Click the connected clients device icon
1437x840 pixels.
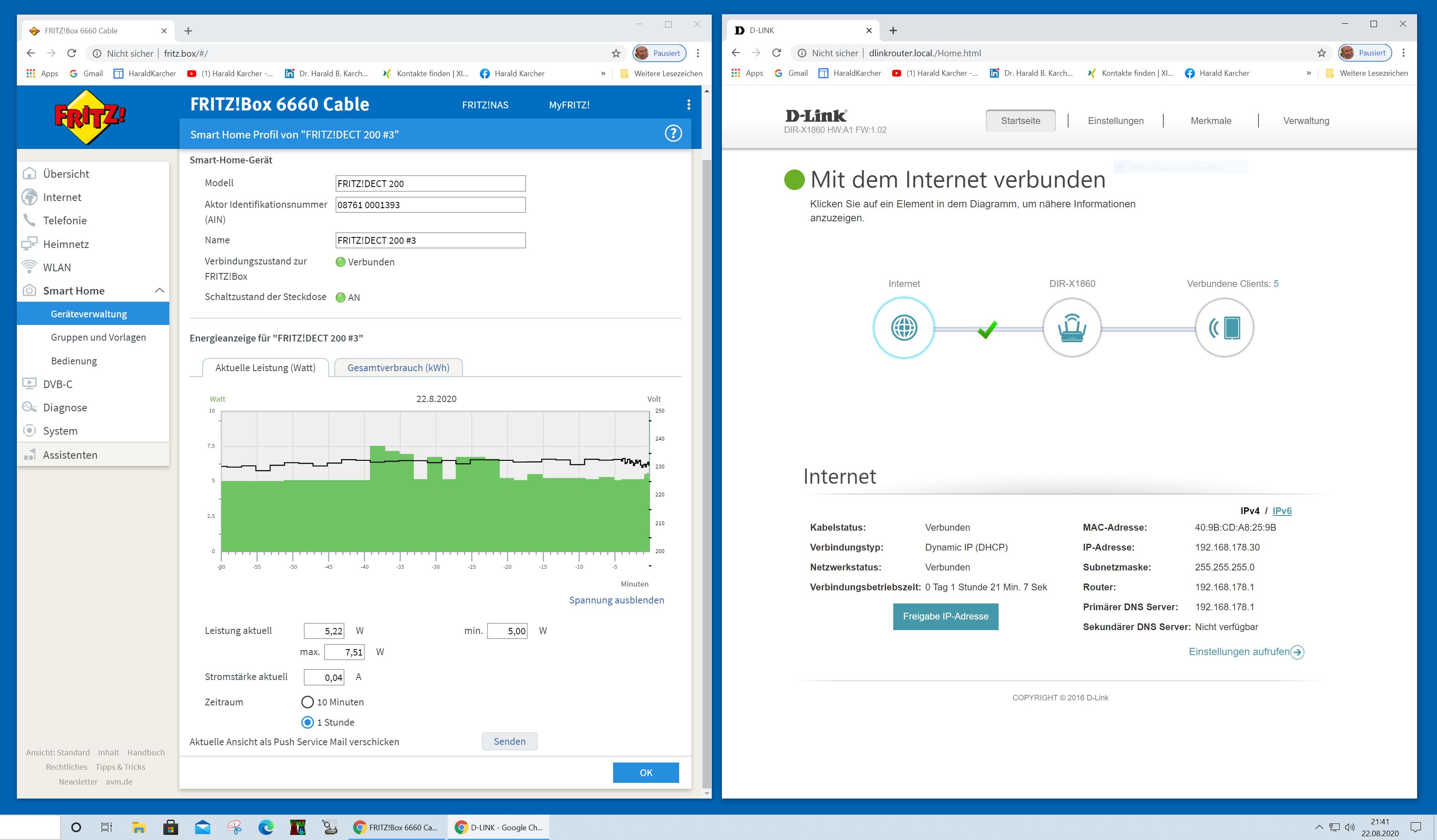coord(1224,328)
